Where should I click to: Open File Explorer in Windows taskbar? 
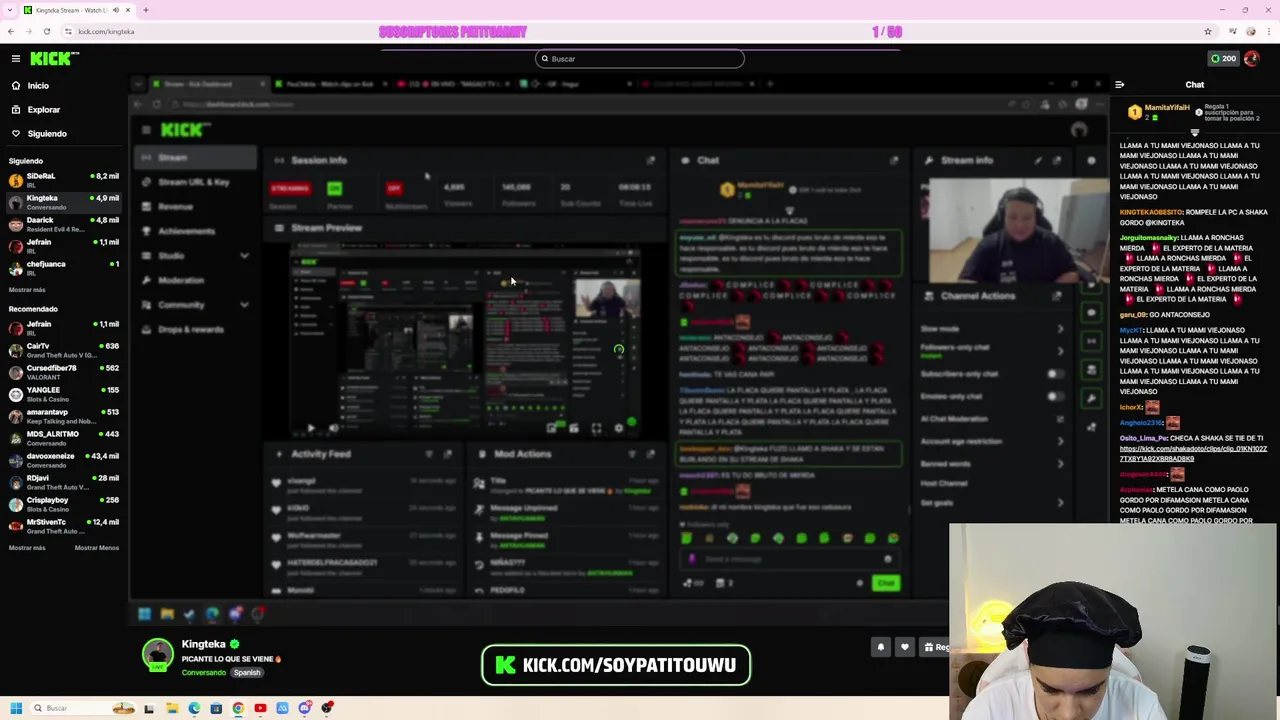(172, 708)
